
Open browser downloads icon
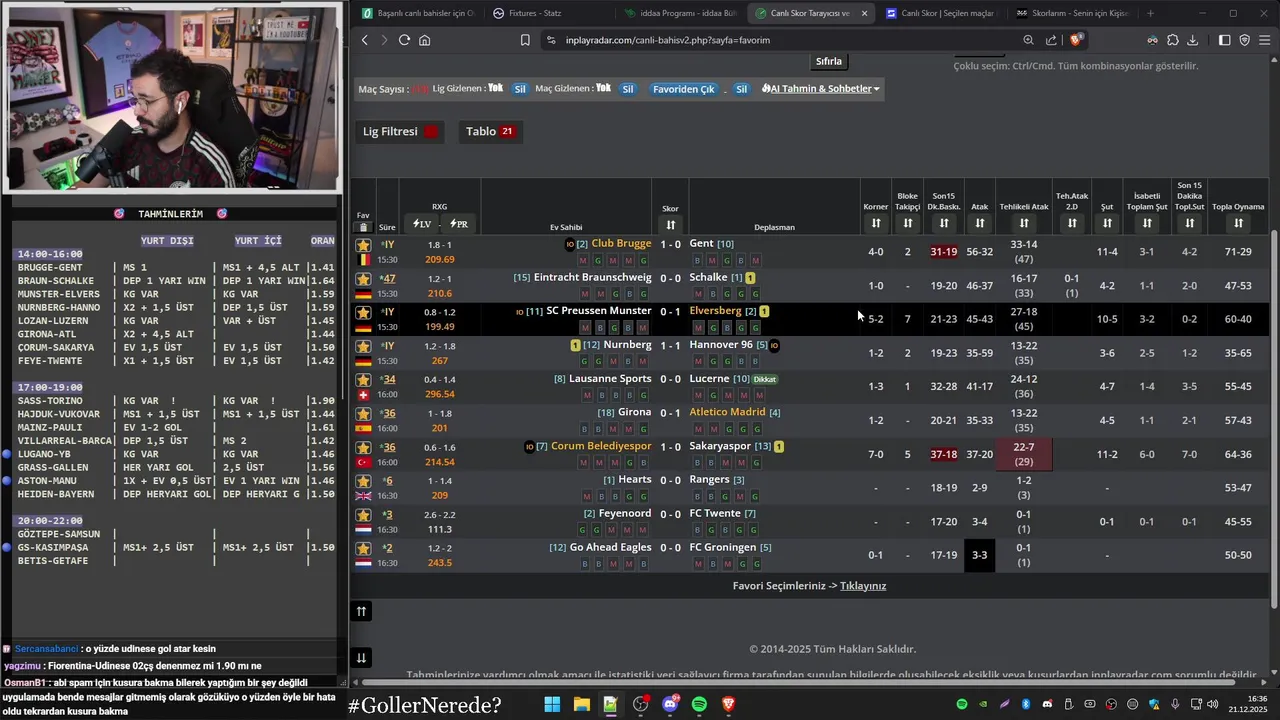pyautogui.click(x=1192, y=40)
